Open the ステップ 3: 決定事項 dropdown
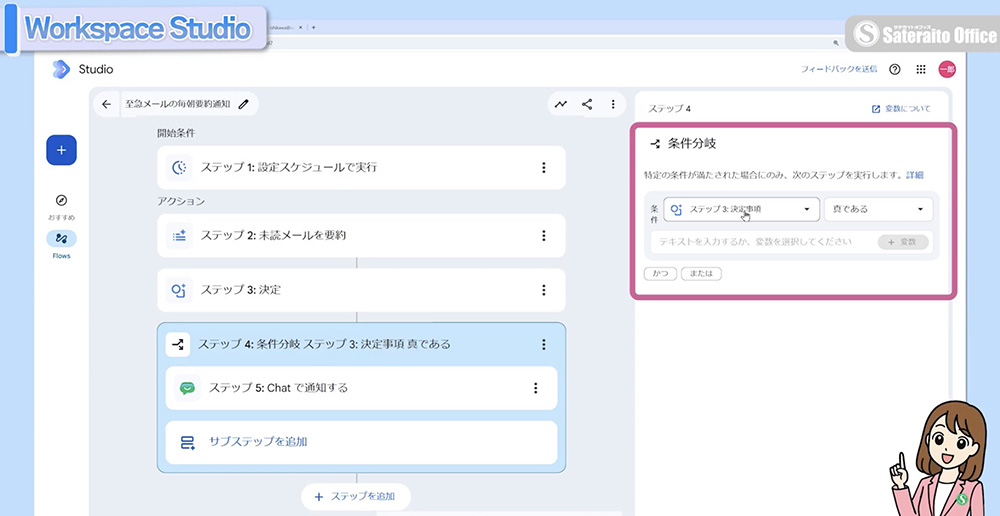The image size is (1000, 516). click(741, 209)
